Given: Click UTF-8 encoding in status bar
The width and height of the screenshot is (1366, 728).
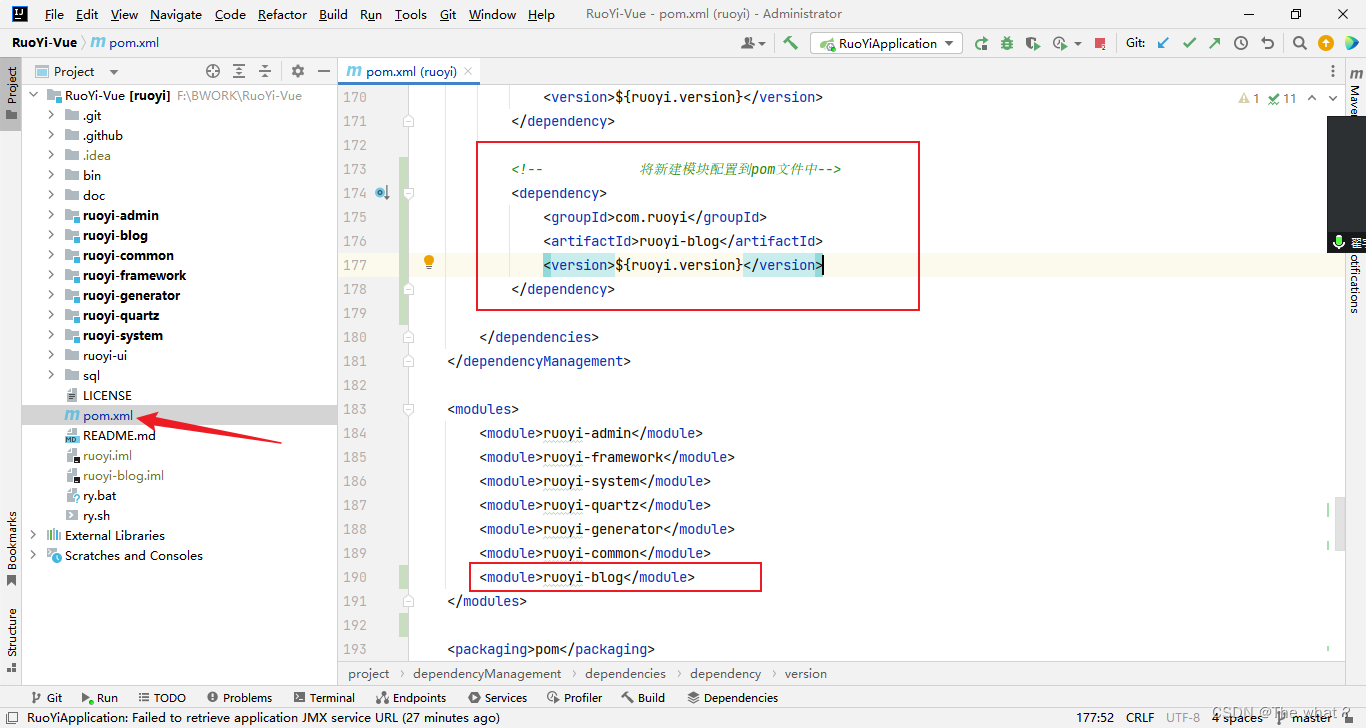Looking at the screenshot, I should point(1183,717).
